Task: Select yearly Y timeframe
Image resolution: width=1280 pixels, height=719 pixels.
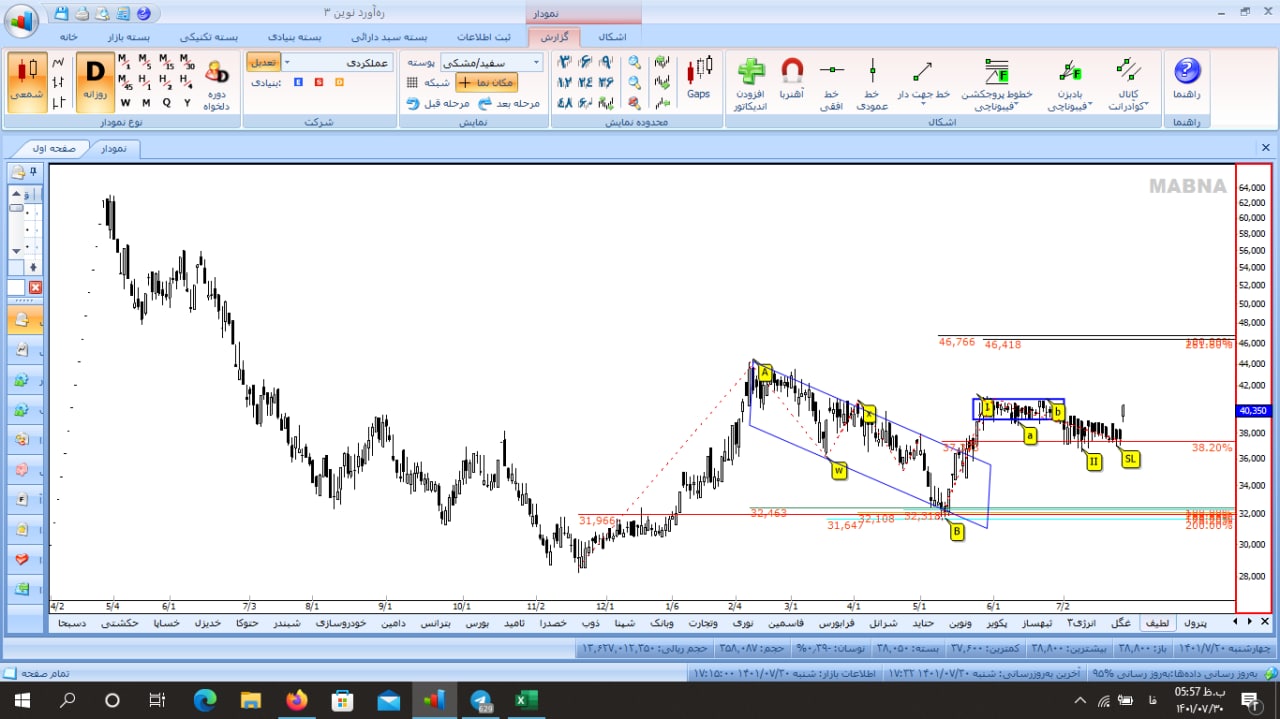Action: [x=187, y=102]
